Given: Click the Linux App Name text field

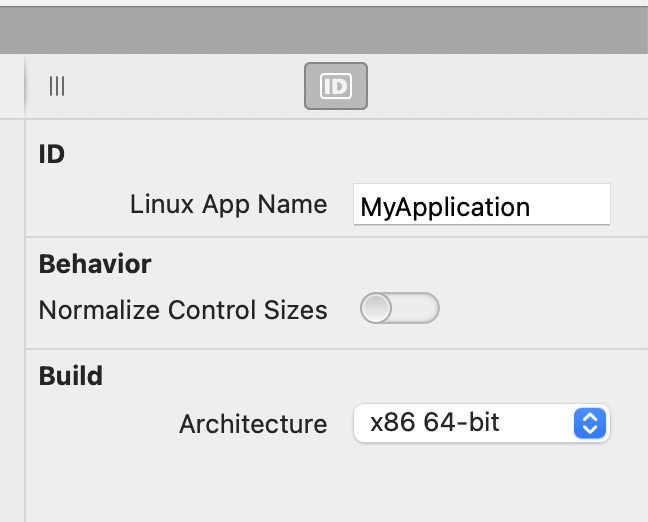Looking at the screenshot, I should pos(481,207).
